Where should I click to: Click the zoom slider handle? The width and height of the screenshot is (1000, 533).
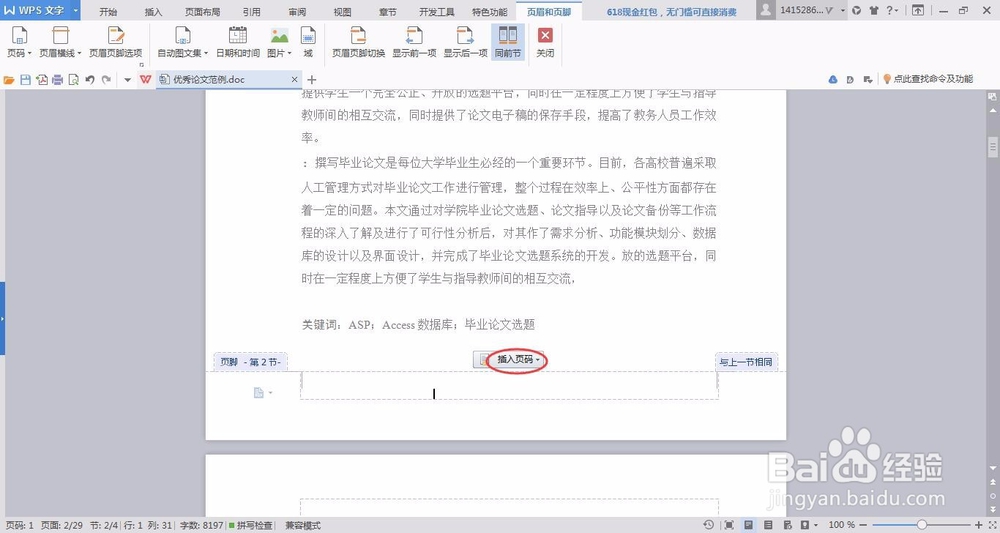(921, 525)
